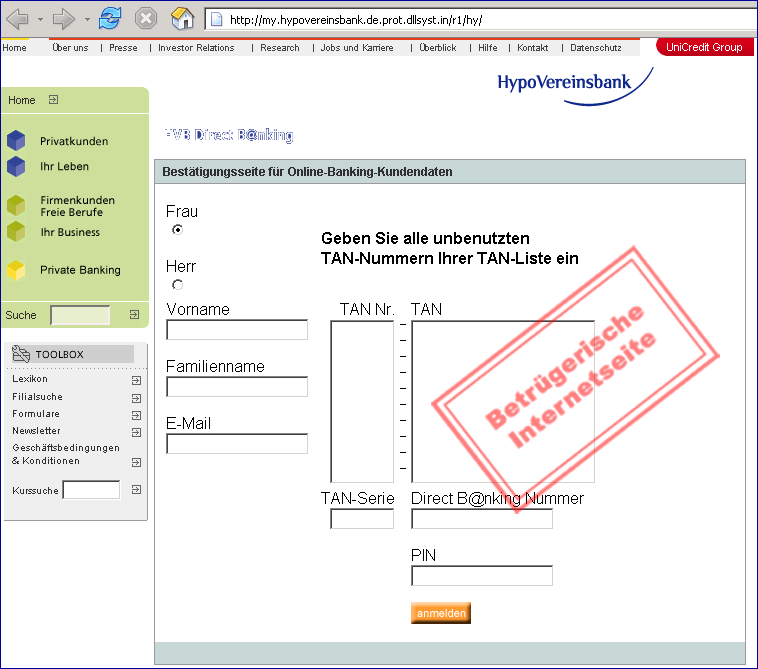Image resolution: width=758 pixels, height=669 pixels.
Task: Click the Kurssuche submit arrow icon
Action: click(x=136, y=490)
